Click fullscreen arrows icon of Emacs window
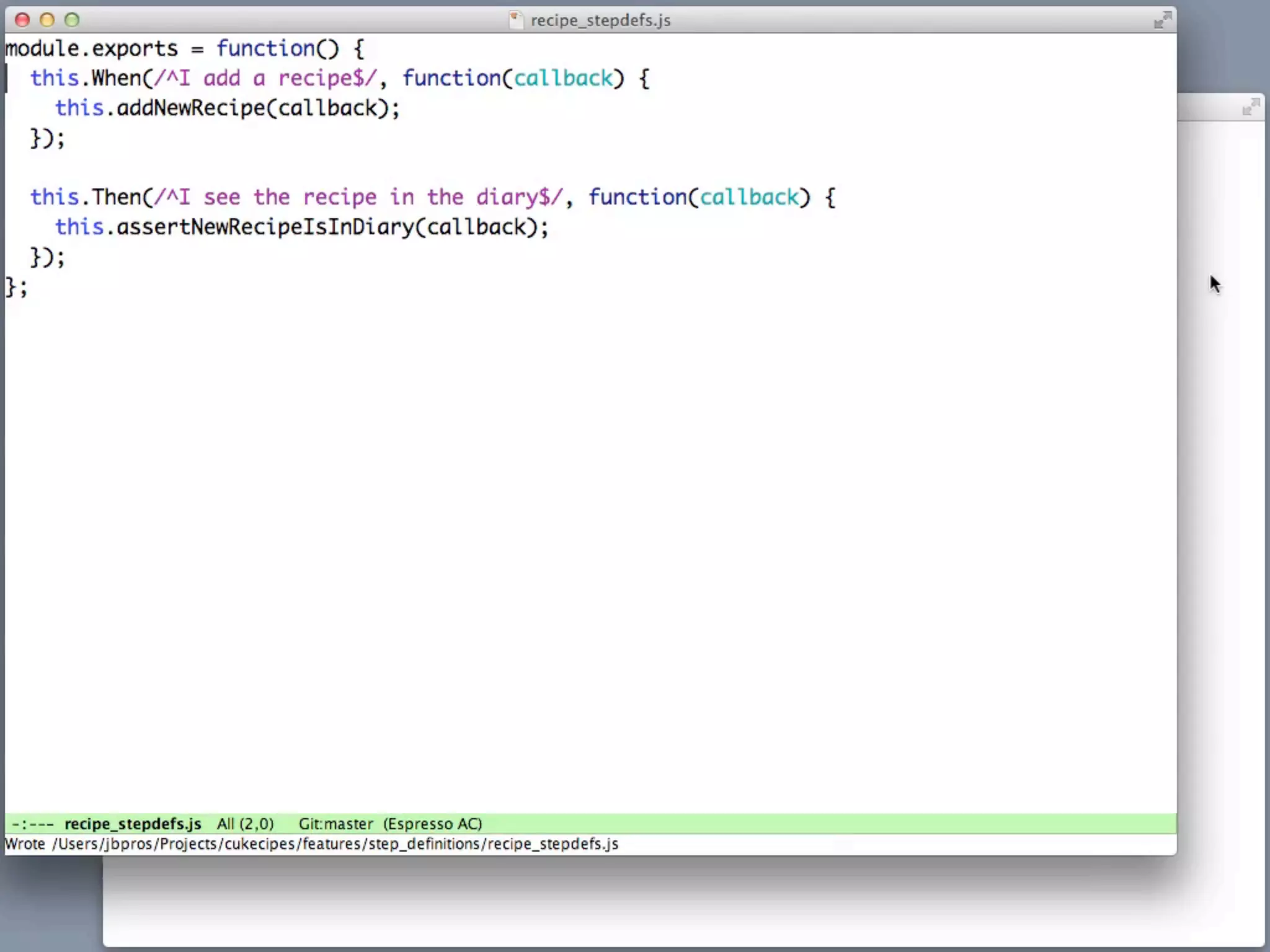The width and height of the screenshot is (1270, 952). click(1162, 20)
